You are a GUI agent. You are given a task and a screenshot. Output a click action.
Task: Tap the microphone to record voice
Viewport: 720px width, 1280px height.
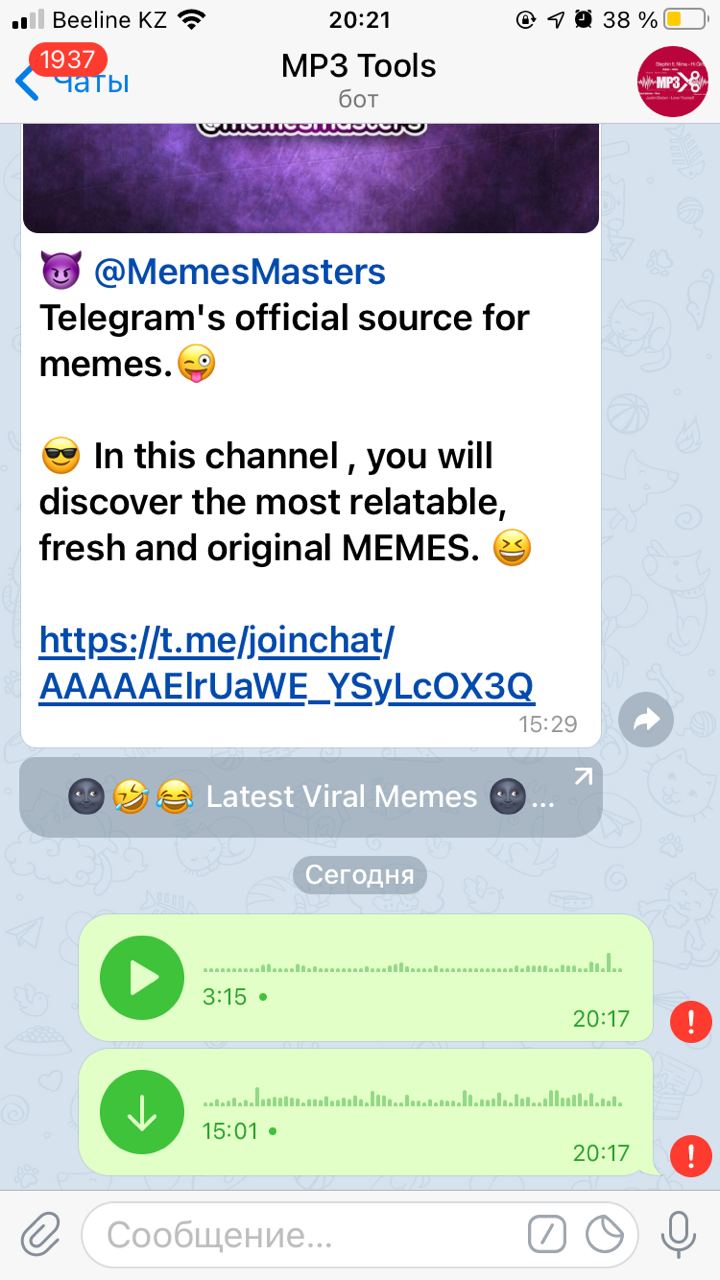click(x=679, y=1235)
